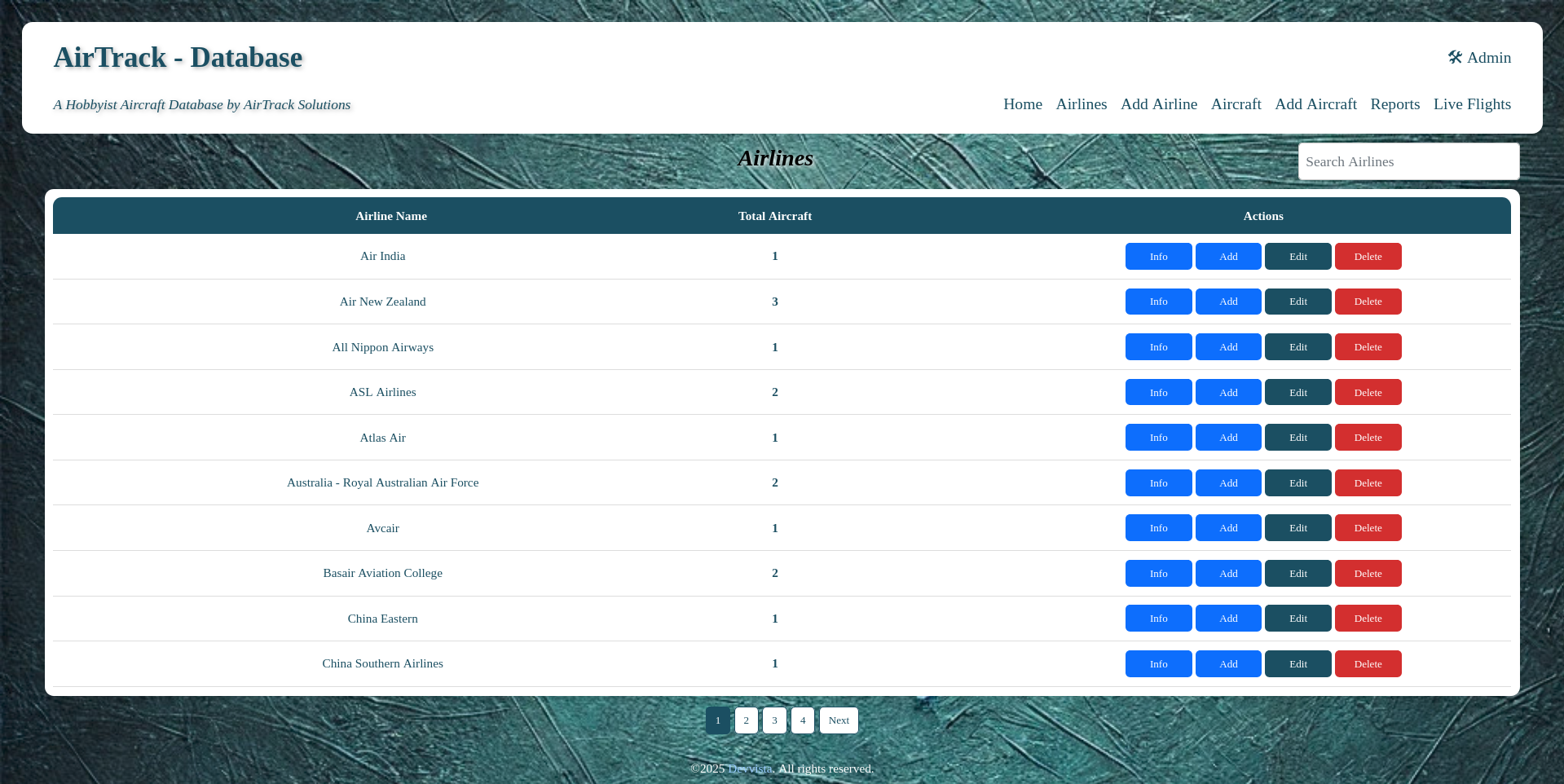Viewport: 1564px width, 784px height.
Task: Edit the Air India airline
Action: point(1298,256)
